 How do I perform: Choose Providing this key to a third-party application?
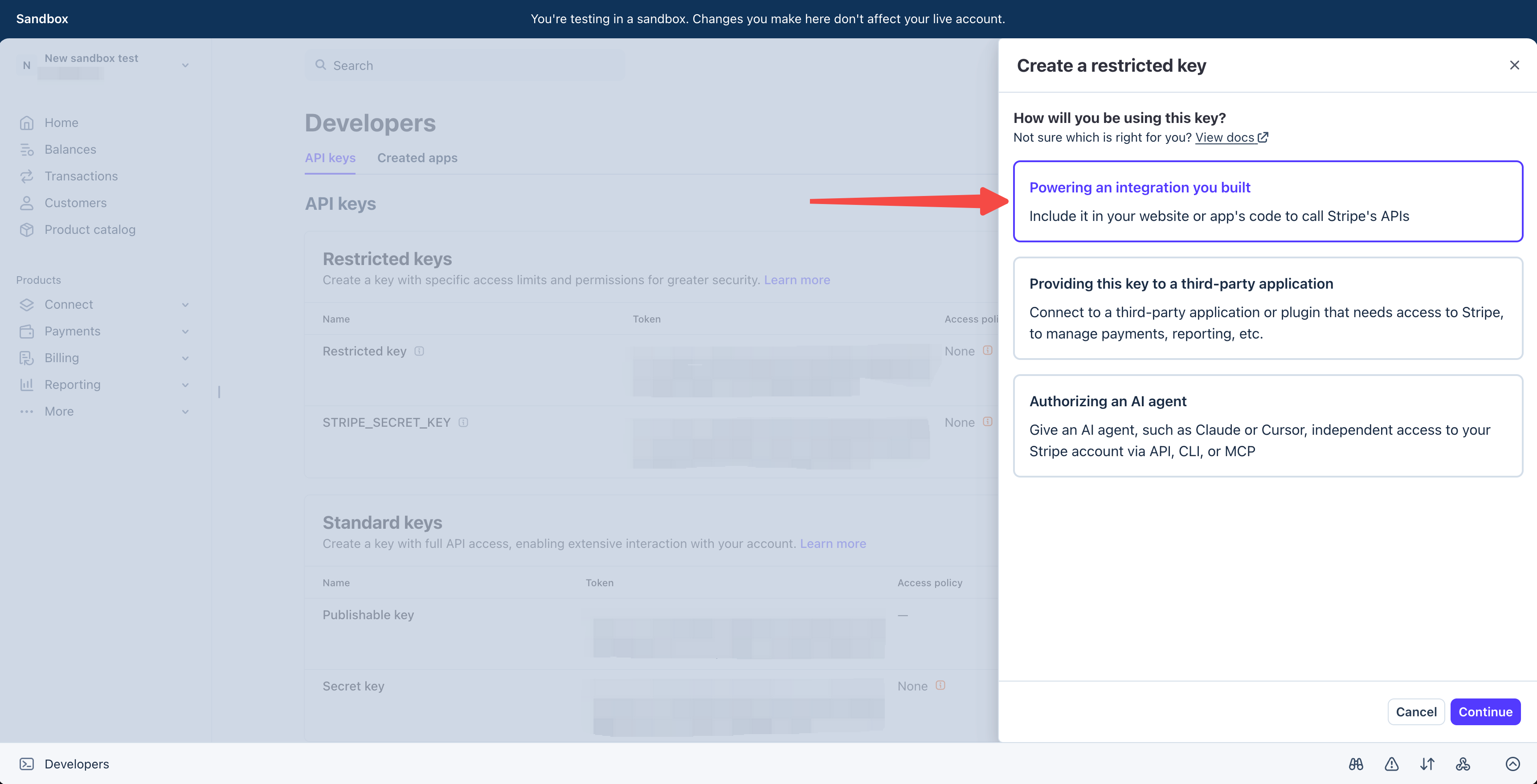(1268, 308)
